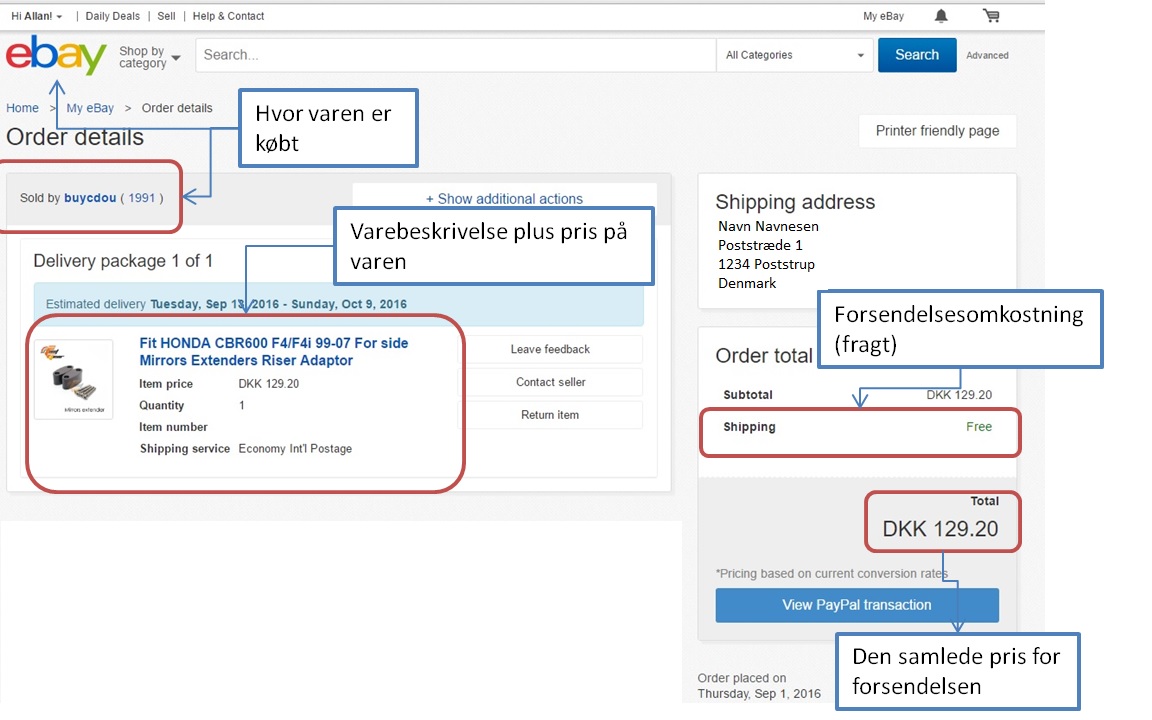Open My eBay in the top bar
The height and width of the screenshot is (720, 1152).
pyautogui.click(x=883, y=16)
